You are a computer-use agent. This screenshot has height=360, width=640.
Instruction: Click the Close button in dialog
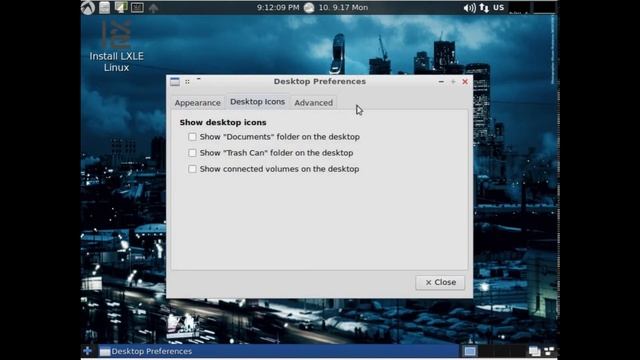pos(440,282)
